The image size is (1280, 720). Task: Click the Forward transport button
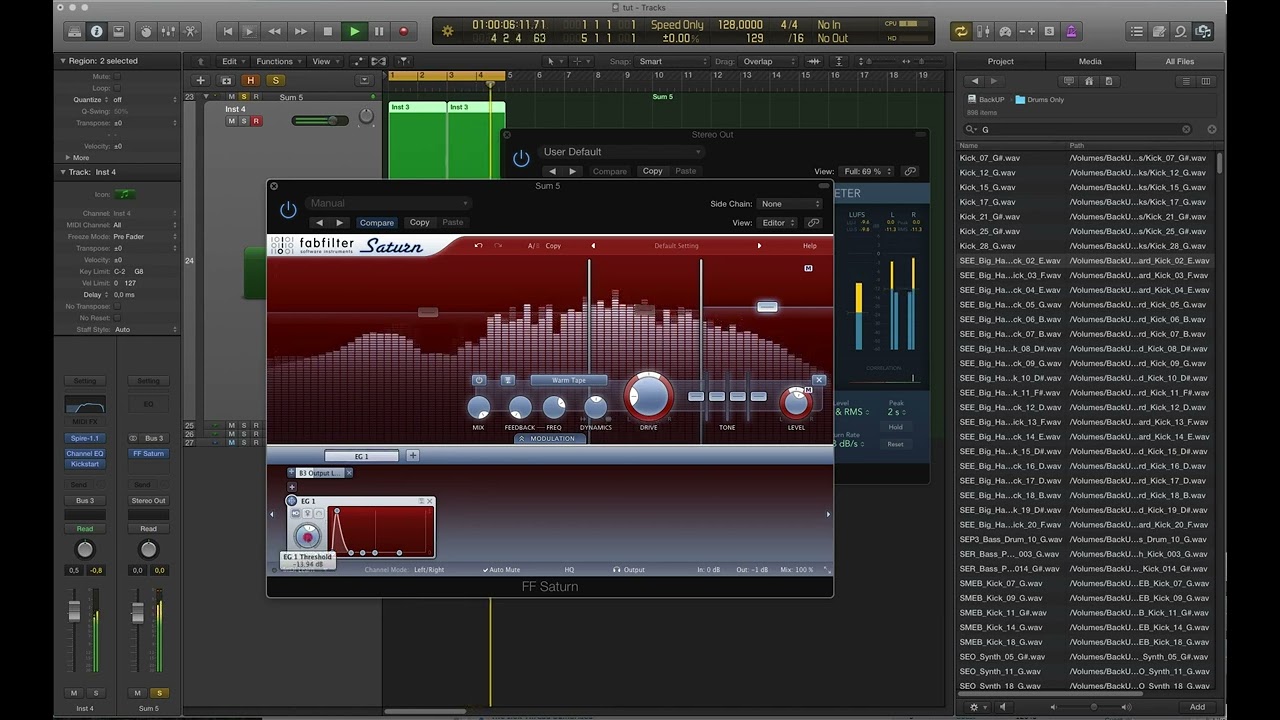tap(301, 31)
